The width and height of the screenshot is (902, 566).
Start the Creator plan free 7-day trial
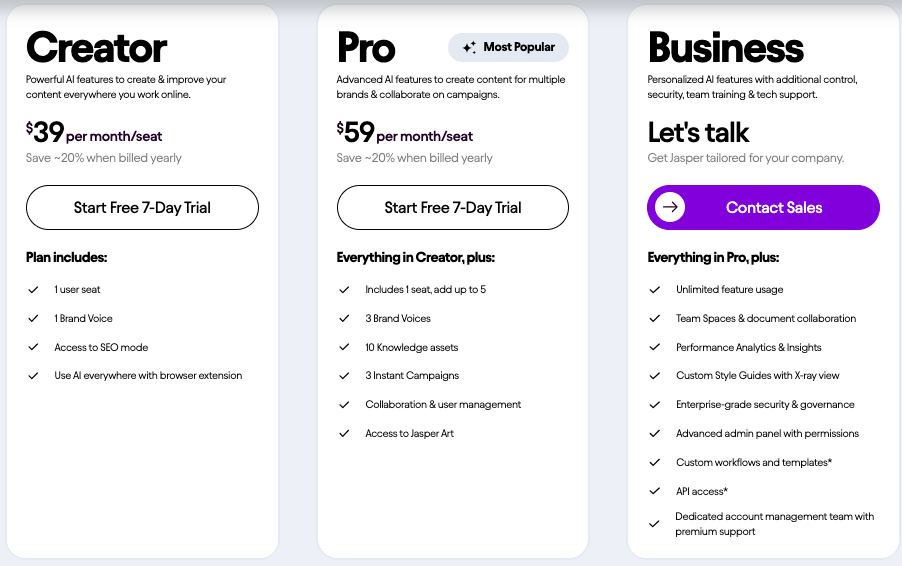coord(142,208)
